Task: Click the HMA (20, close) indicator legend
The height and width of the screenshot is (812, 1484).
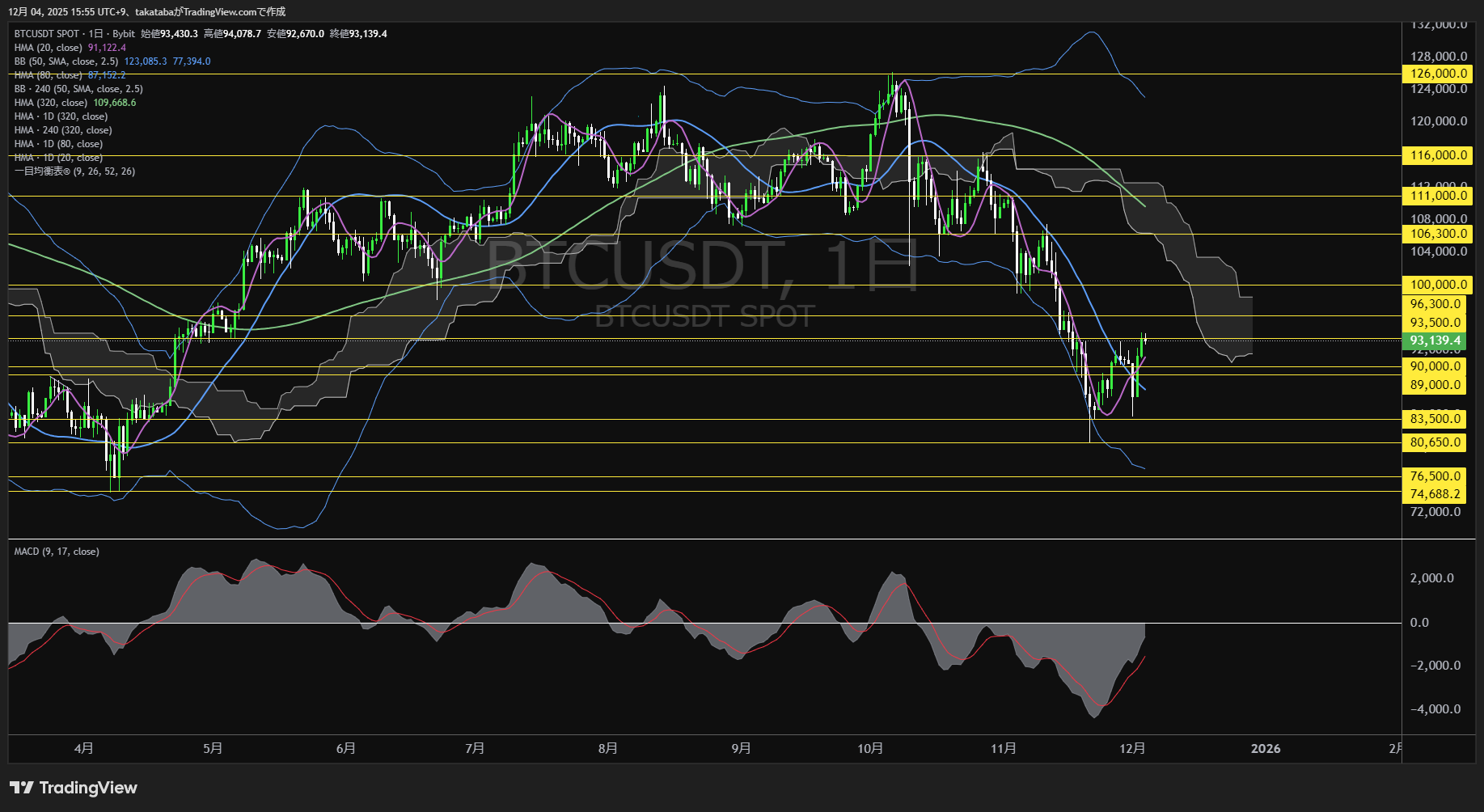Action: (x=49, y=48)
